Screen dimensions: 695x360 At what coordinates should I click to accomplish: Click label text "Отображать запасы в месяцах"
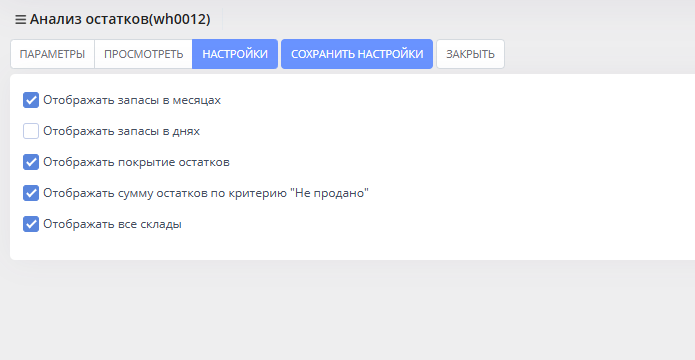132,100
